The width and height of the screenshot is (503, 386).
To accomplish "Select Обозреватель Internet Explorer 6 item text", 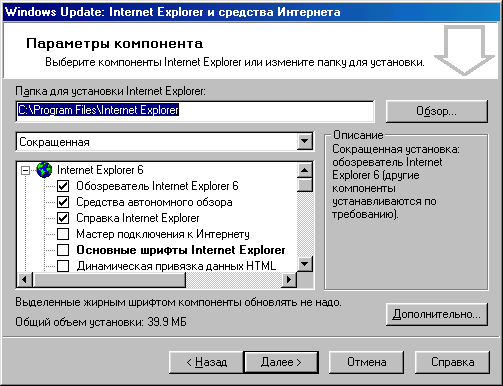I will click(x=157, y=186).
